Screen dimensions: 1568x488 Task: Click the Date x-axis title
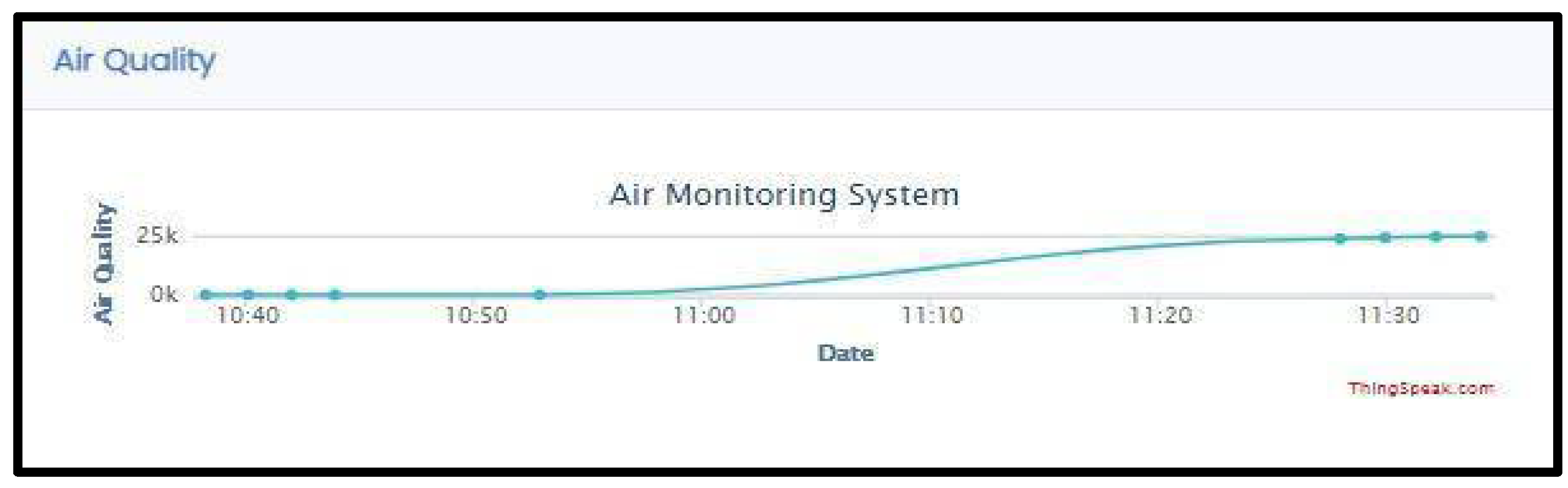(845, 353)
